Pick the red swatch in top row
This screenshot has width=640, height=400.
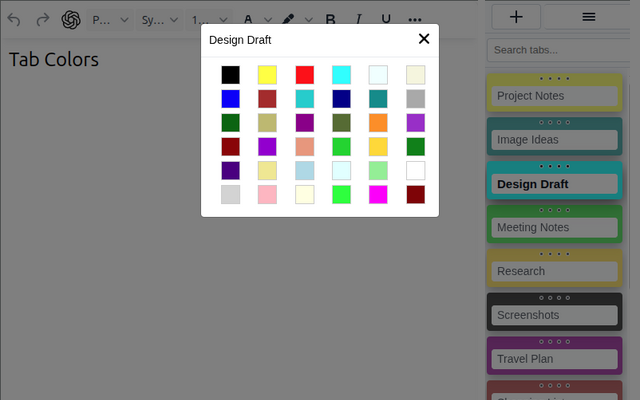coord(305,75)
